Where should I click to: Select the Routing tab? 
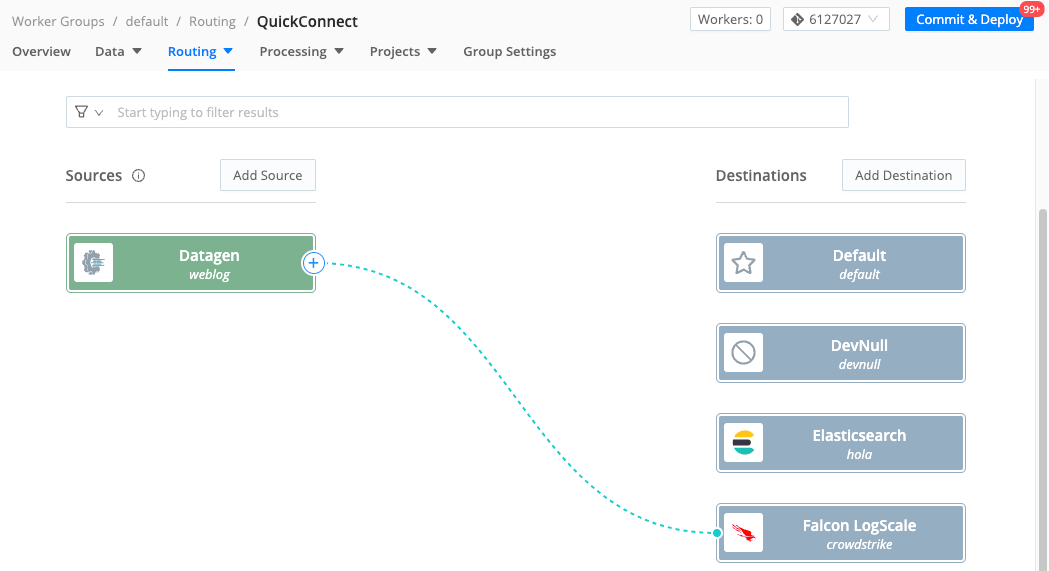(192, 51)
